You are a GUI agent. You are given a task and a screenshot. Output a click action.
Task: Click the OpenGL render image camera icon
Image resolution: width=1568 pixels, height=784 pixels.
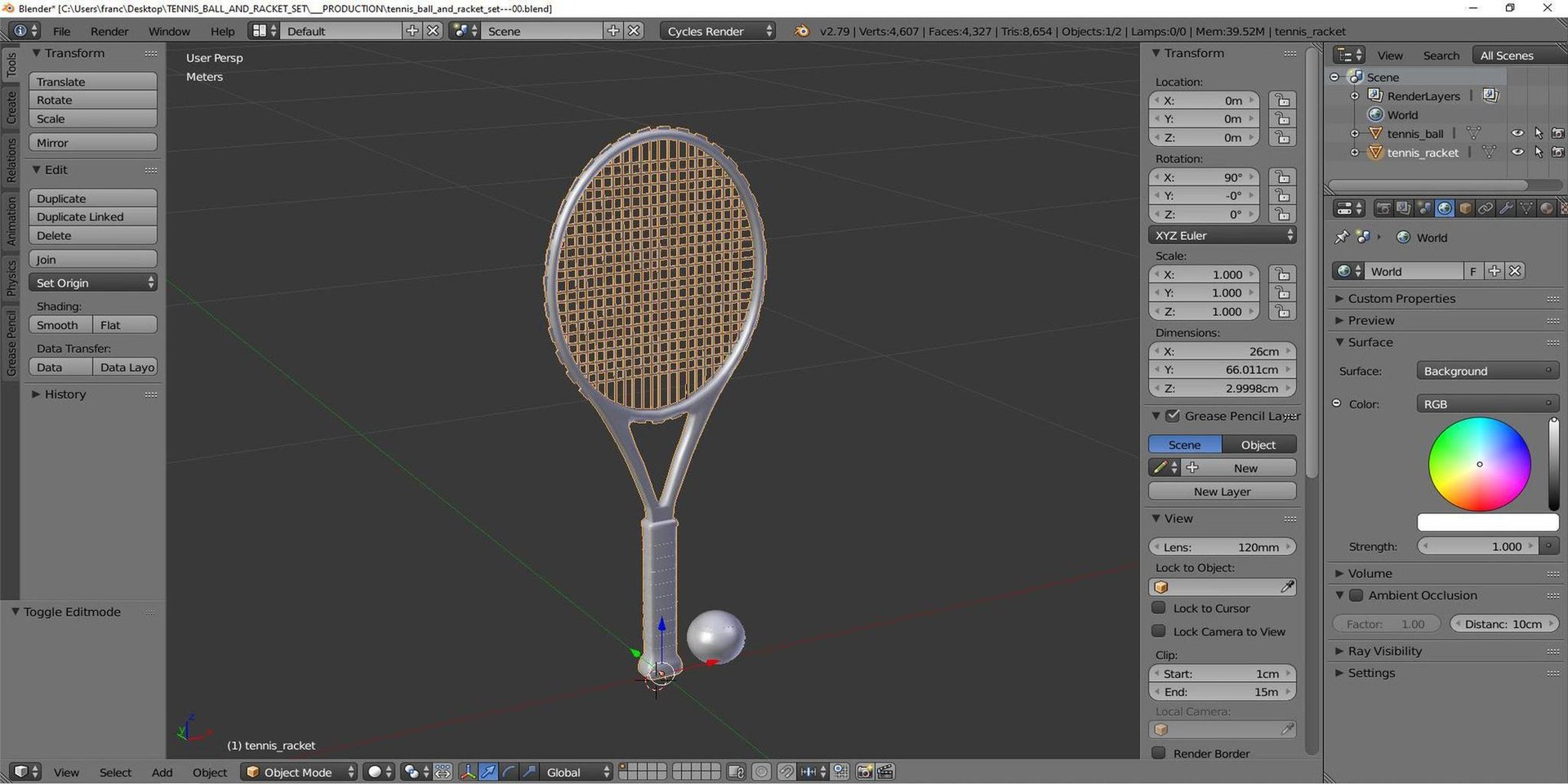(865, 772)
